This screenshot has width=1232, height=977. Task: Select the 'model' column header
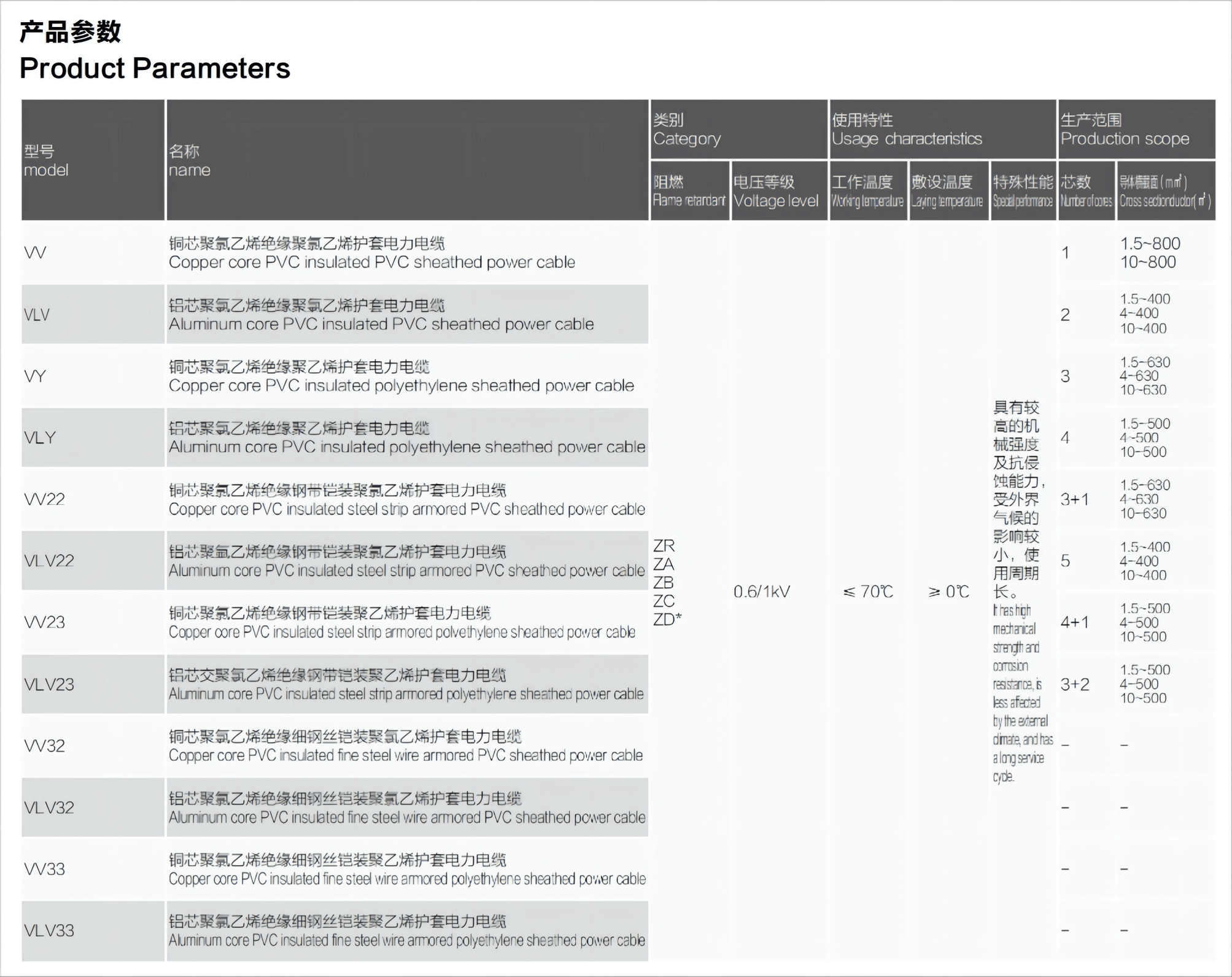coord(93,160)
